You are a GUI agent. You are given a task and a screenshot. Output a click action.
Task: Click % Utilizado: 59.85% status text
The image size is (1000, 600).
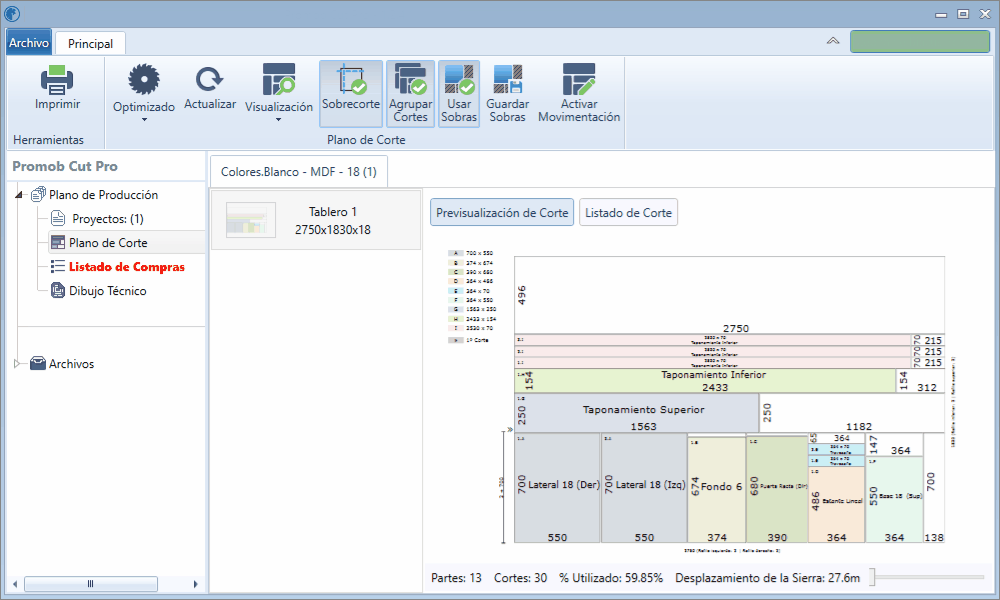[611, 578]
